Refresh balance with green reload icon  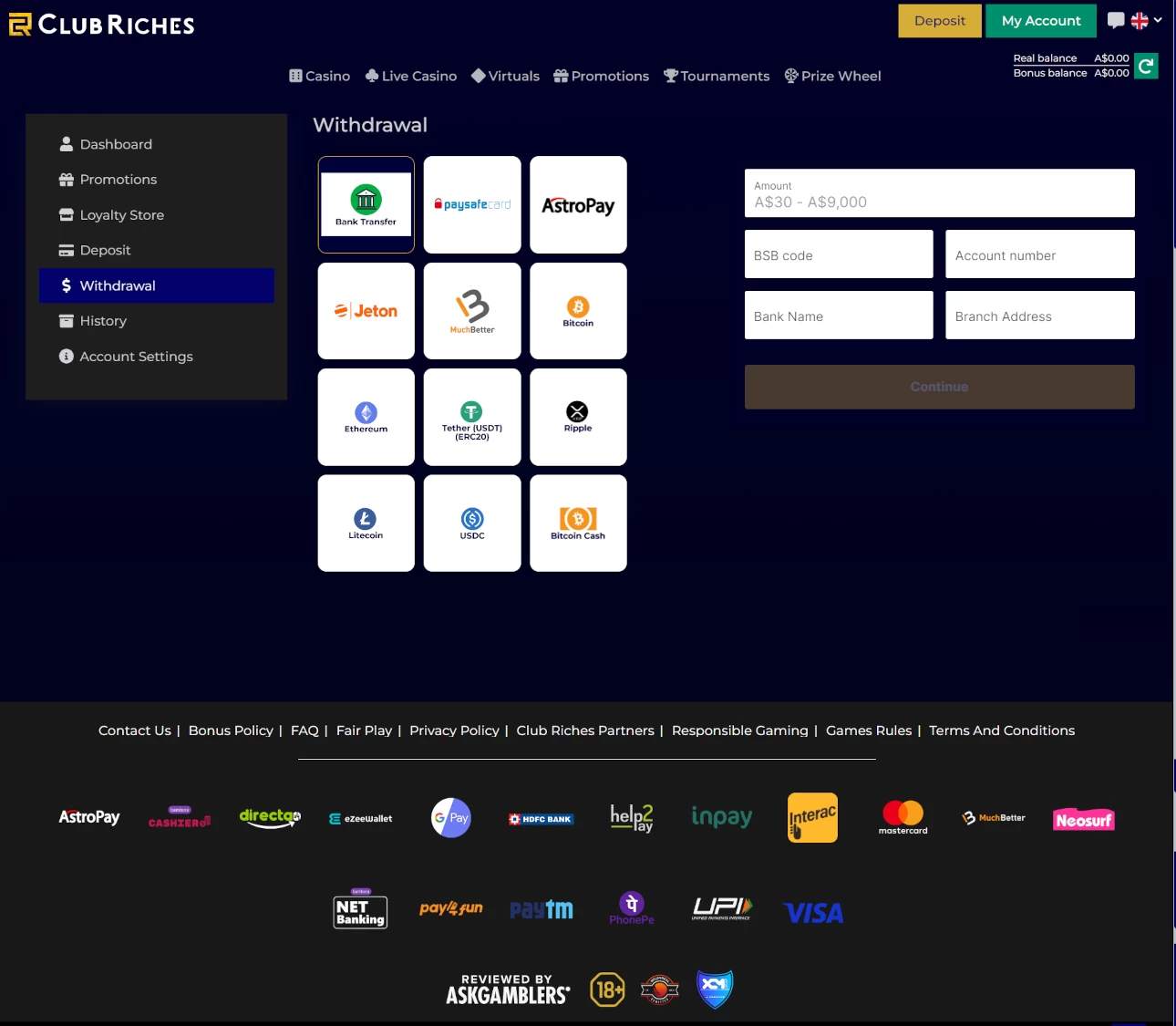pos(1146,66)
